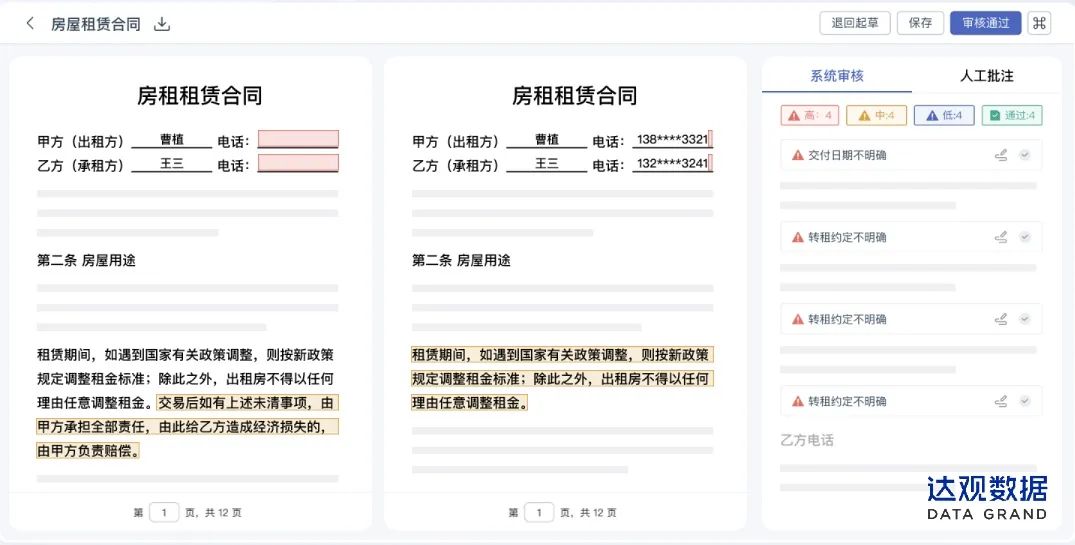The width and height of the screenshot is (1075, 545).
Task: Tick the checkmark on the last 转租约定不明确
Action: pos(1024,401)
